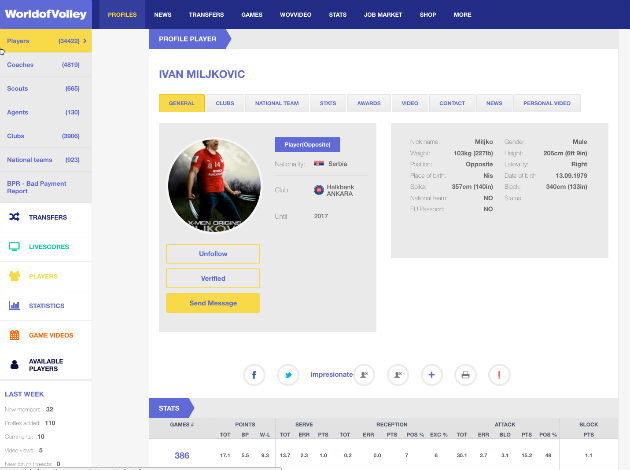The width and height of the screenshot is (630, 470).
Task: Open the More menu in navbar
Action: (x=462, y=15)
